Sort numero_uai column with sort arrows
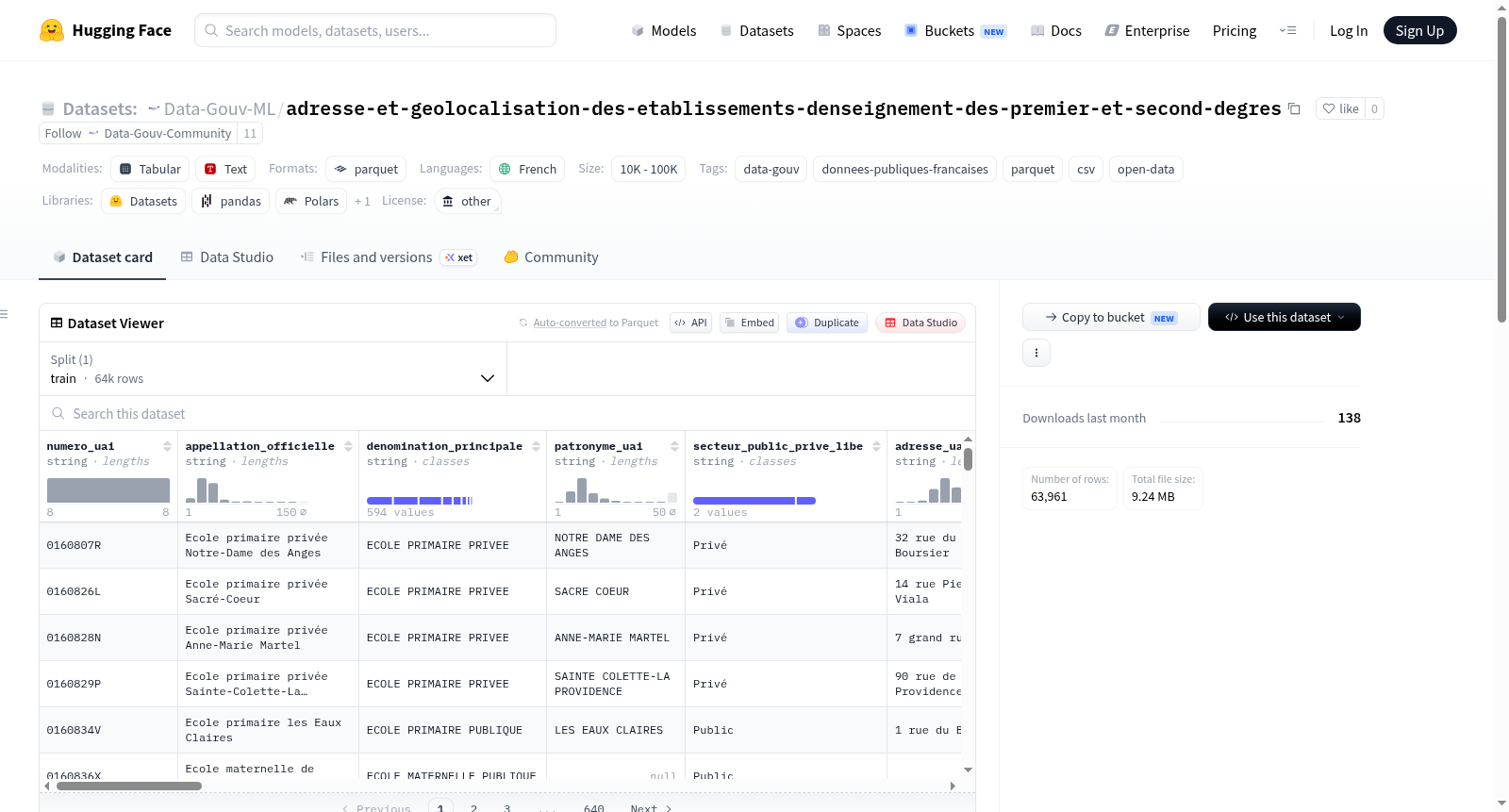This screenshot has height=812, width=1509. coord(167,446)
